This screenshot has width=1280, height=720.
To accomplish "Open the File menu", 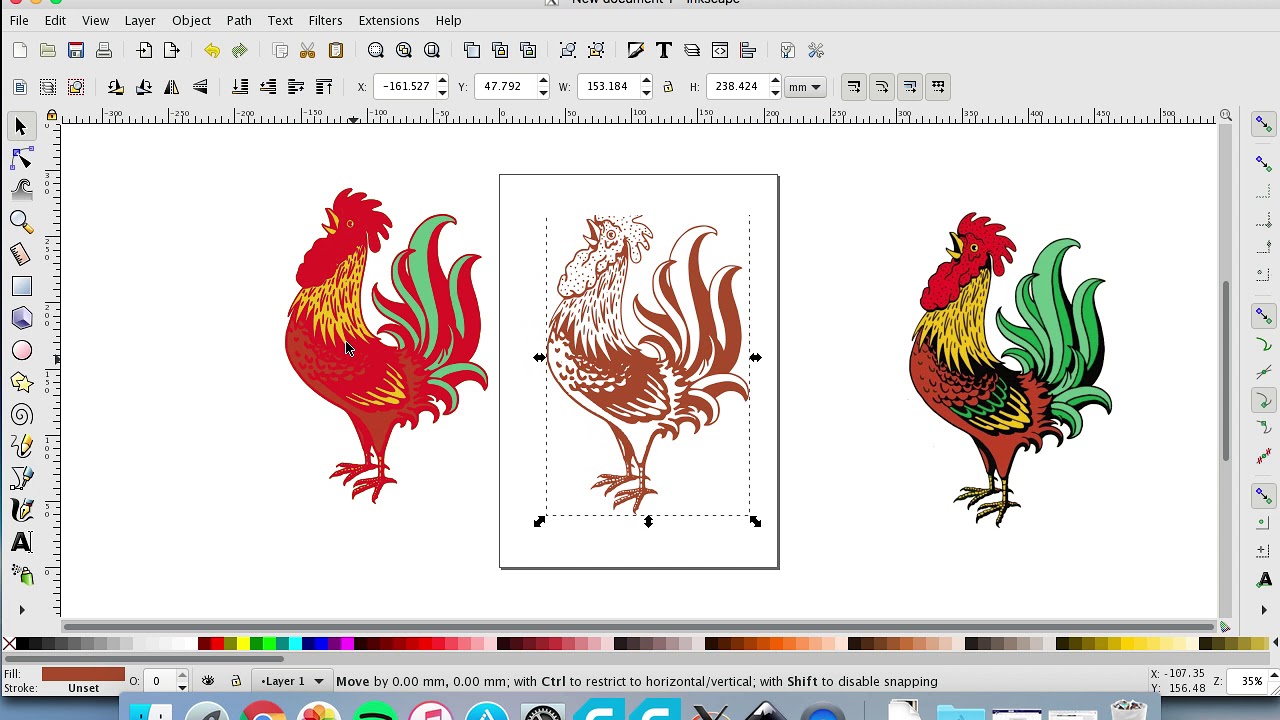I will pyautogui.click(x=19, y=20).
